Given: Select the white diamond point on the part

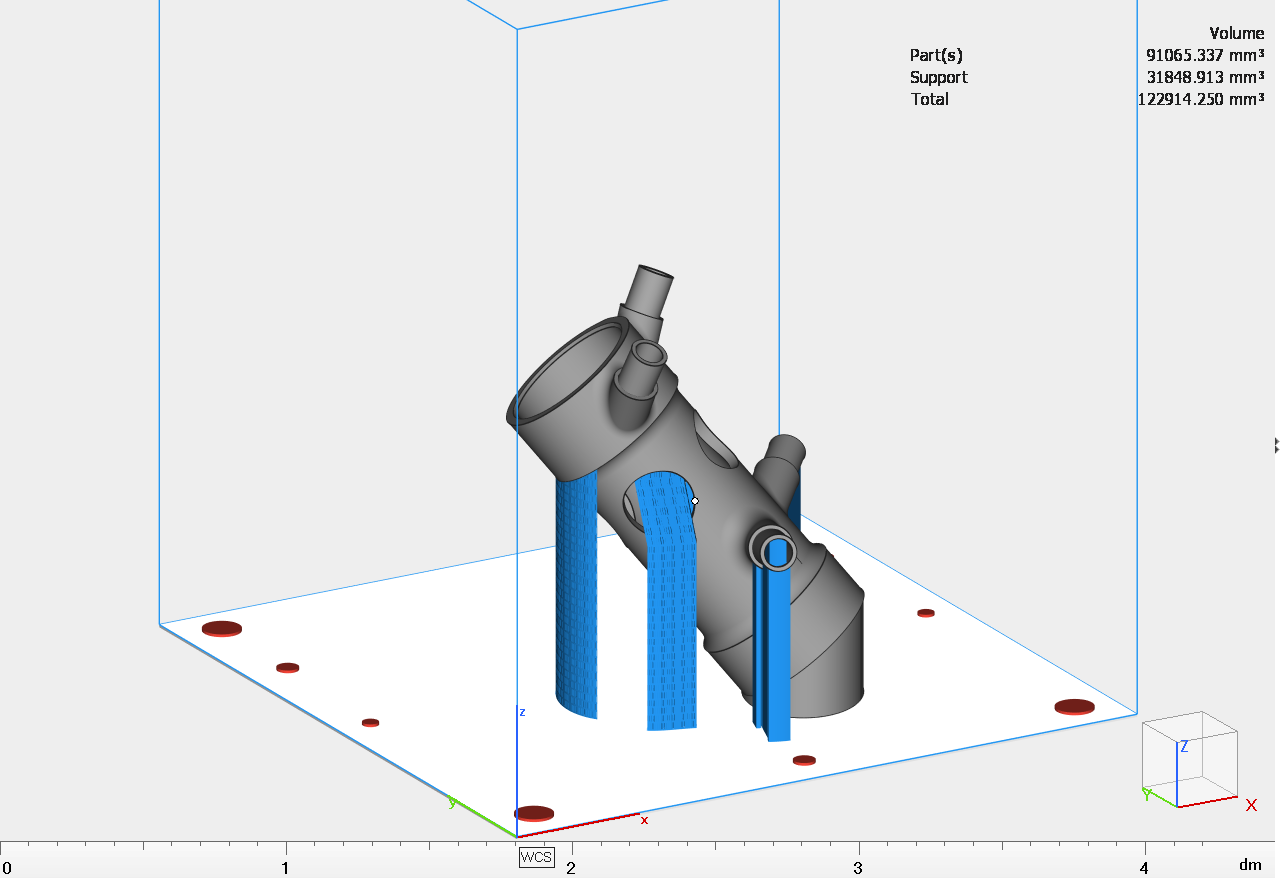Looking at the screenshot, I should coord(695,501).
